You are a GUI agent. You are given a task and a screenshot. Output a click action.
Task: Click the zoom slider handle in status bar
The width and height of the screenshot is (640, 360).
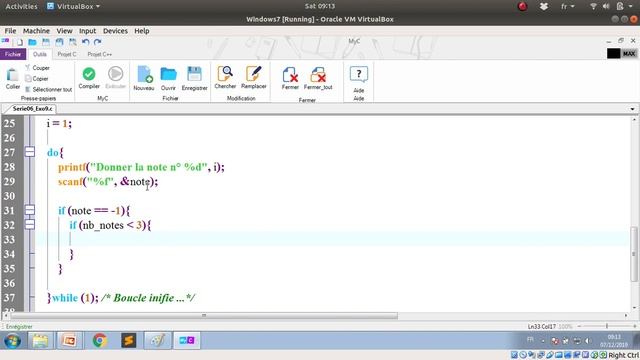pos(607,326)
